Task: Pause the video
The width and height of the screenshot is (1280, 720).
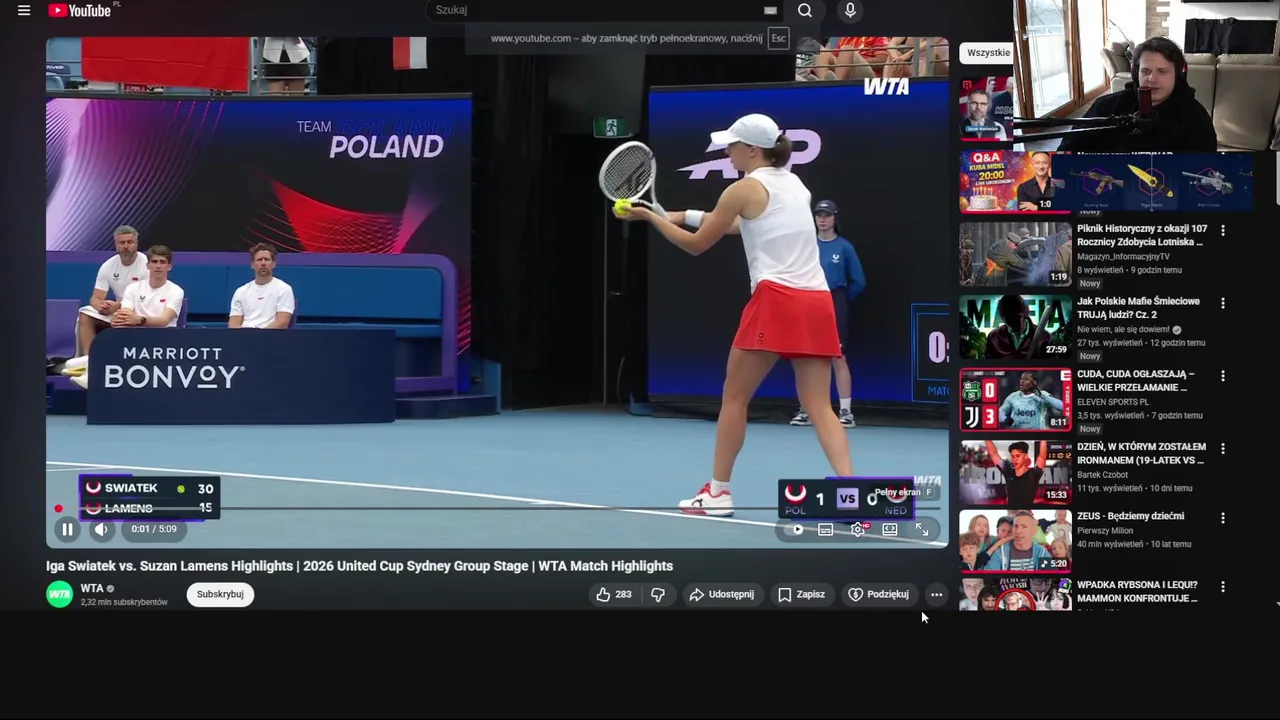Action: pos(67,529)
